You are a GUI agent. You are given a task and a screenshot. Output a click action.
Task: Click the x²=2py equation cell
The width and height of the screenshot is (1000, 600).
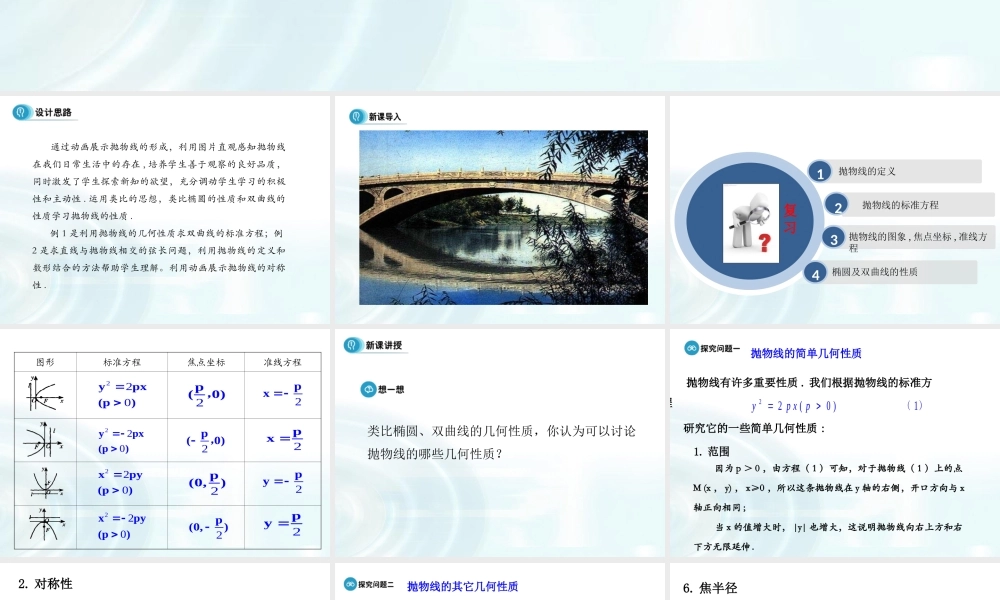[x=122, y=483]
